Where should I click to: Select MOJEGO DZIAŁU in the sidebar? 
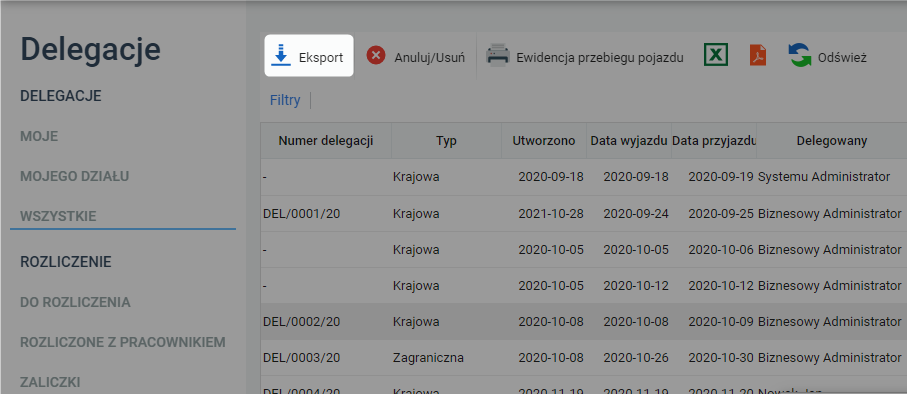pos(75,176)
